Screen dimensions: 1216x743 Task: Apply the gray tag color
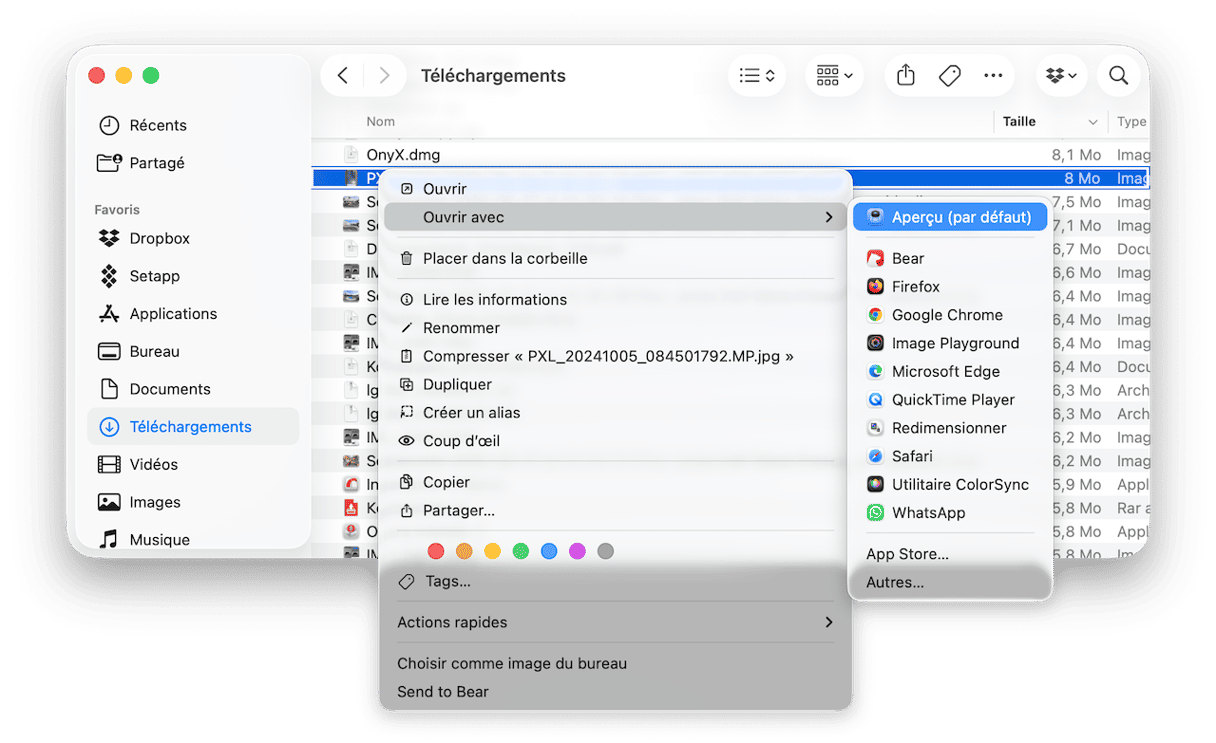click(605, 551)
